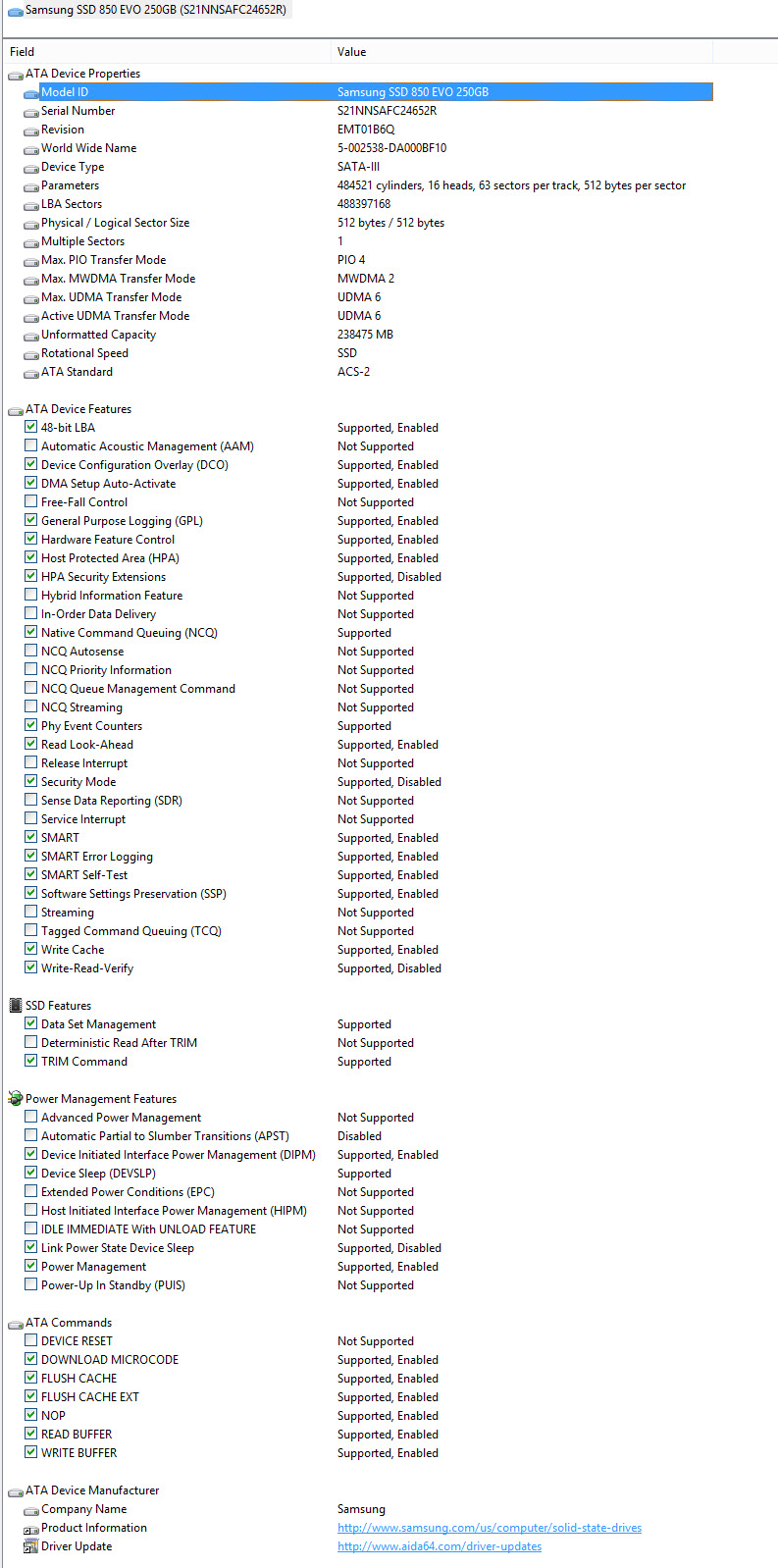Click the ATA Standard row icon
Viewport: 778px width, 1568px height.
[31, 373]
